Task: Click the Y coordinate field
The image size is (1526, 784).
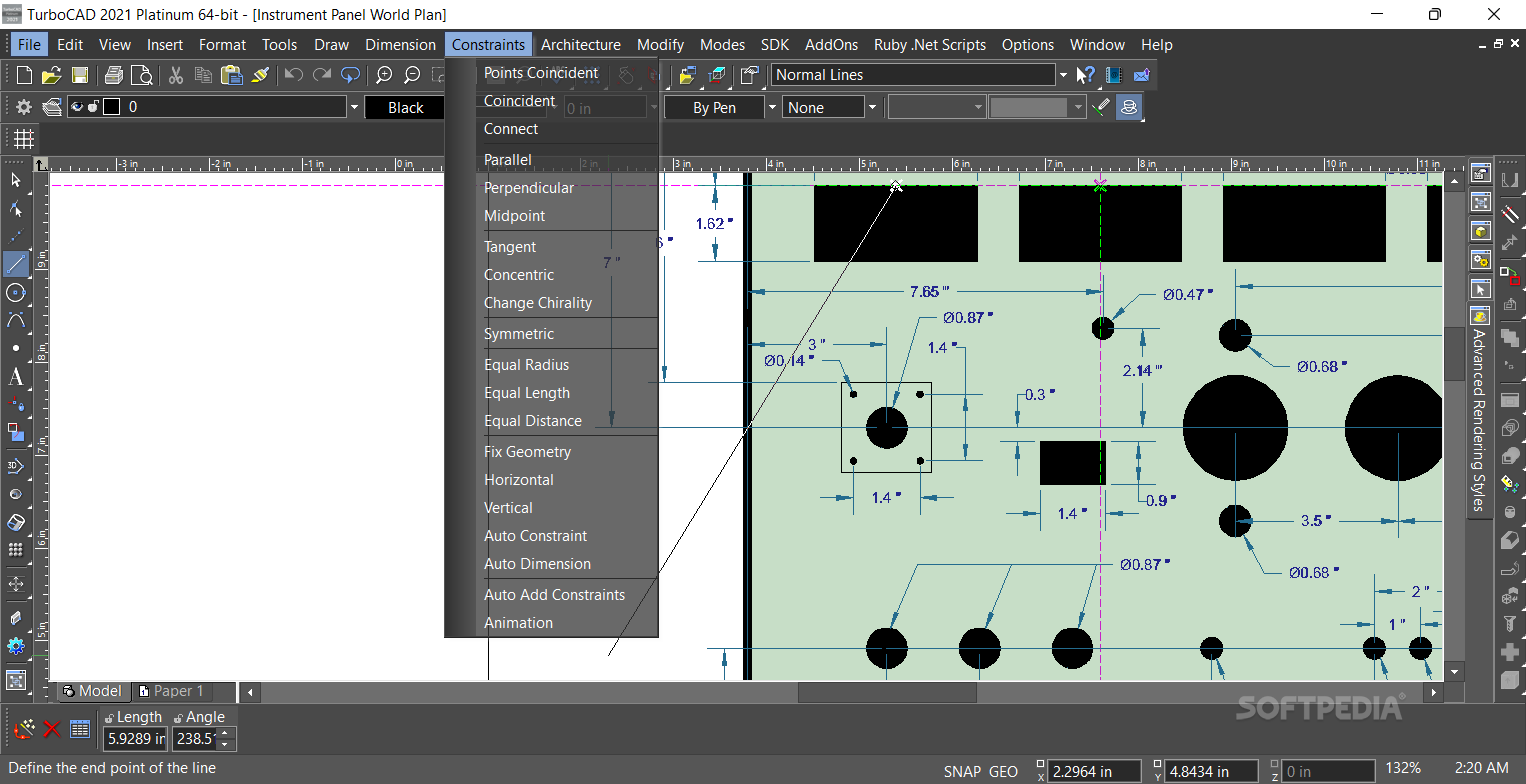Action: 1211,772
